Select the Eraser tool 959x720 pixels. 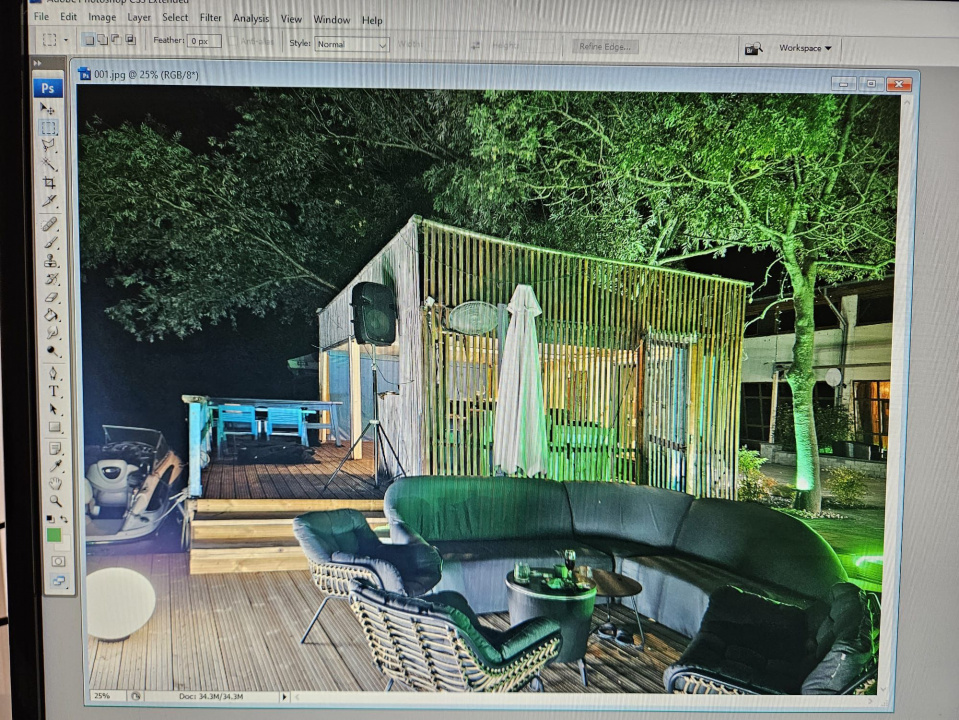50,297
